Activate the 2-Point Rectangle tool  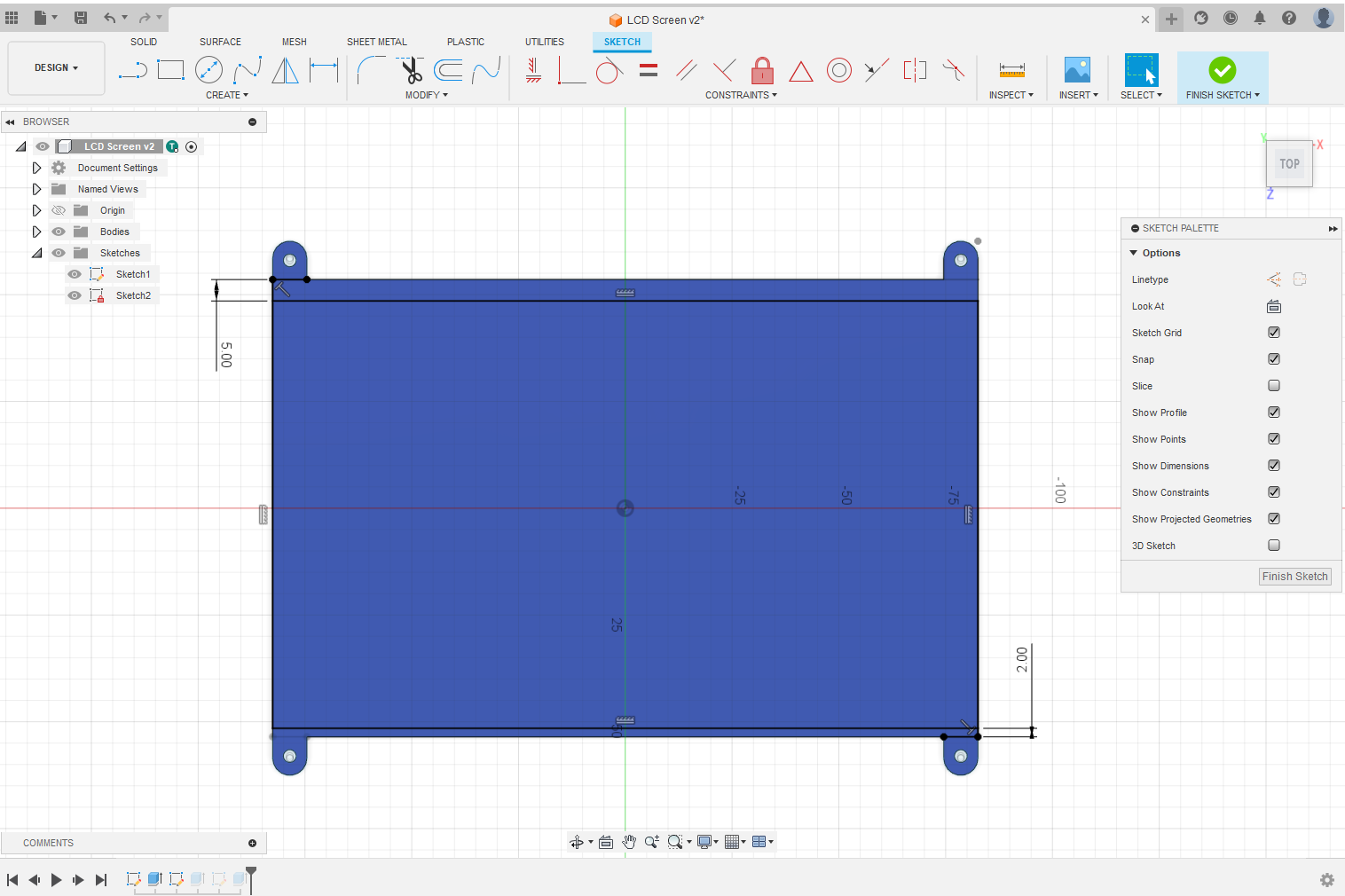[170, 70]
